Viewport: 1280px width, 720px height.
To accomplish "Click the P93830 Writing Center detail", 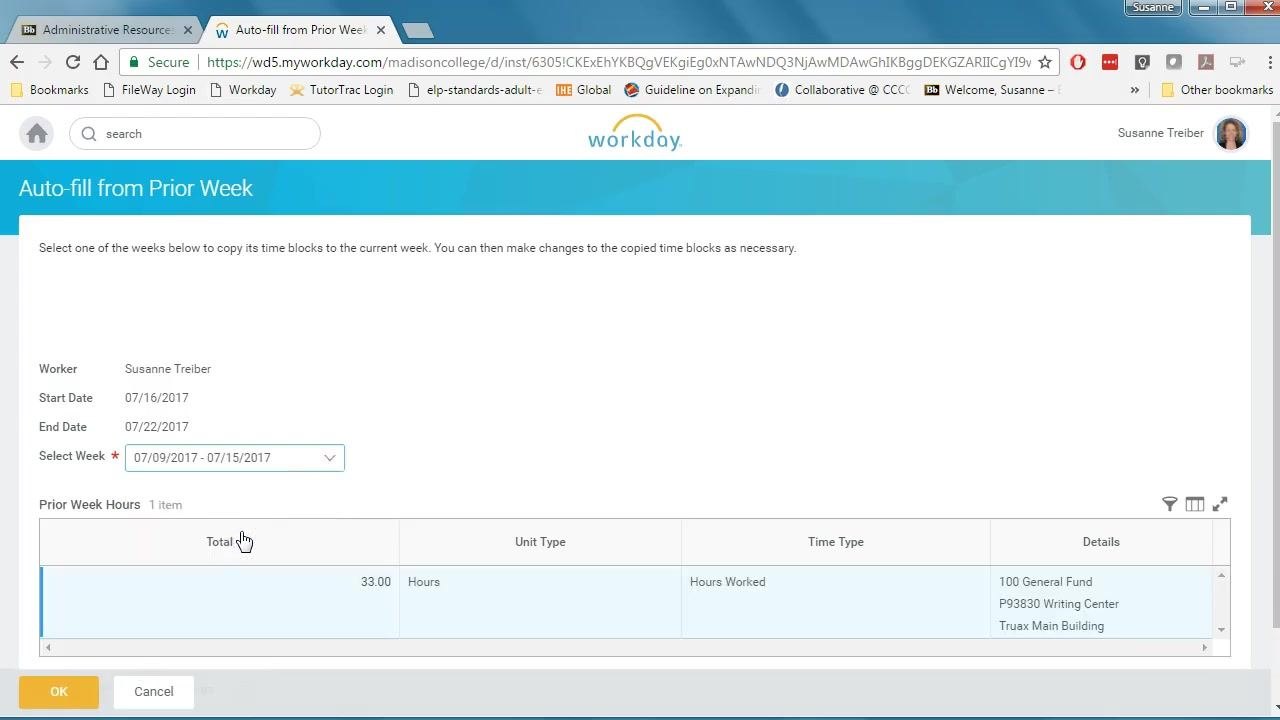I will click(x=1059, y=604).
